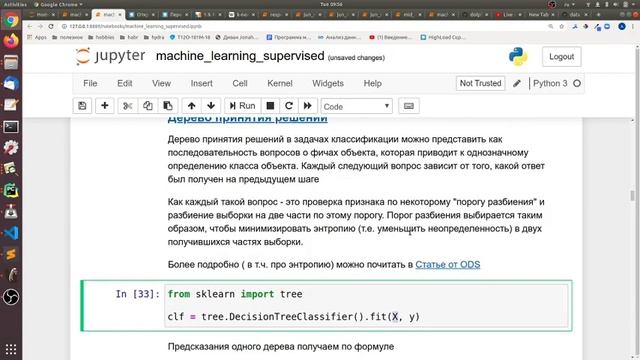
Task: Open the Apps bookmarks shortcut
Action: coord(37,37)
